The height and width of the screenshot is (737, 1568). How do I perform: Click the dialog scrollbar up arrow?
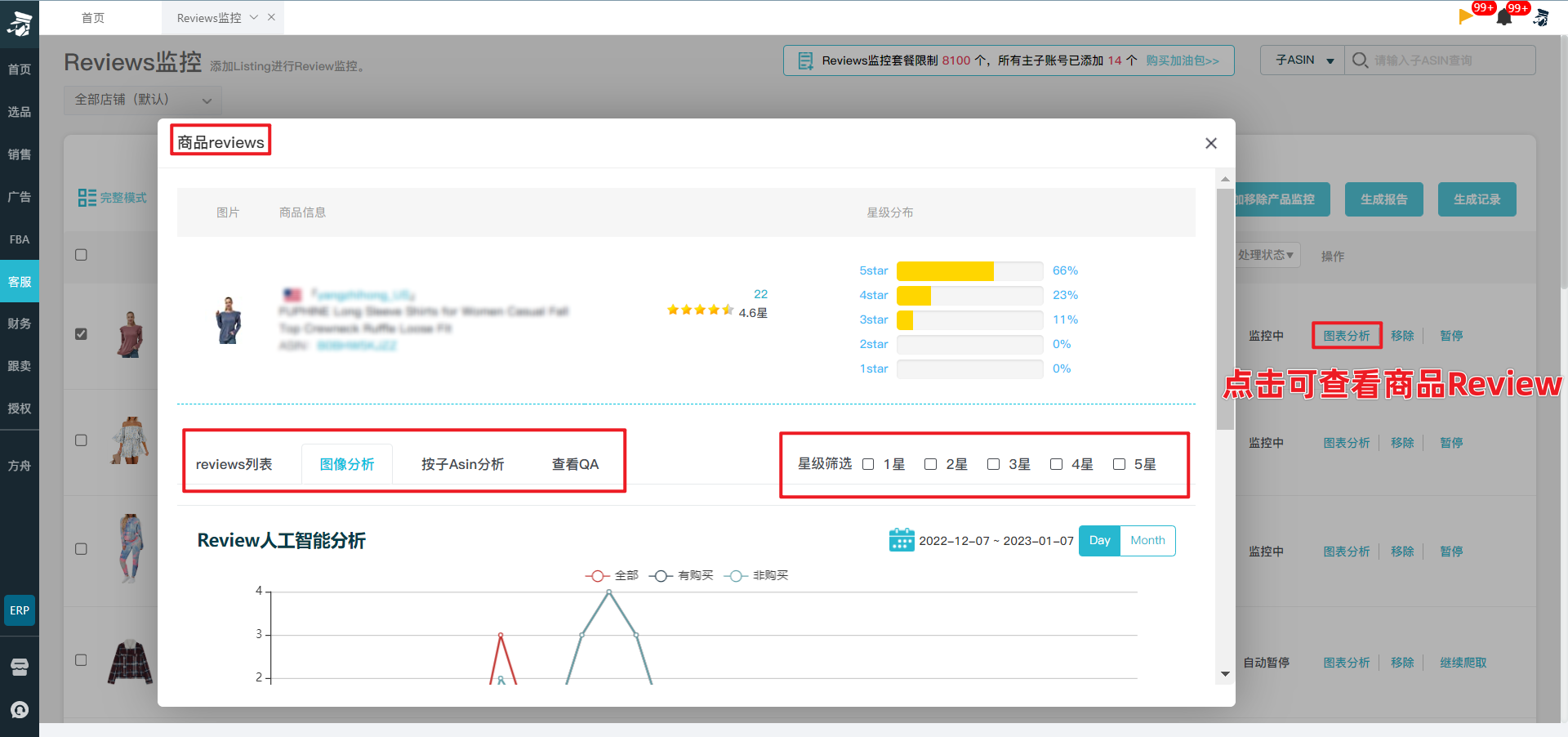1225,179
